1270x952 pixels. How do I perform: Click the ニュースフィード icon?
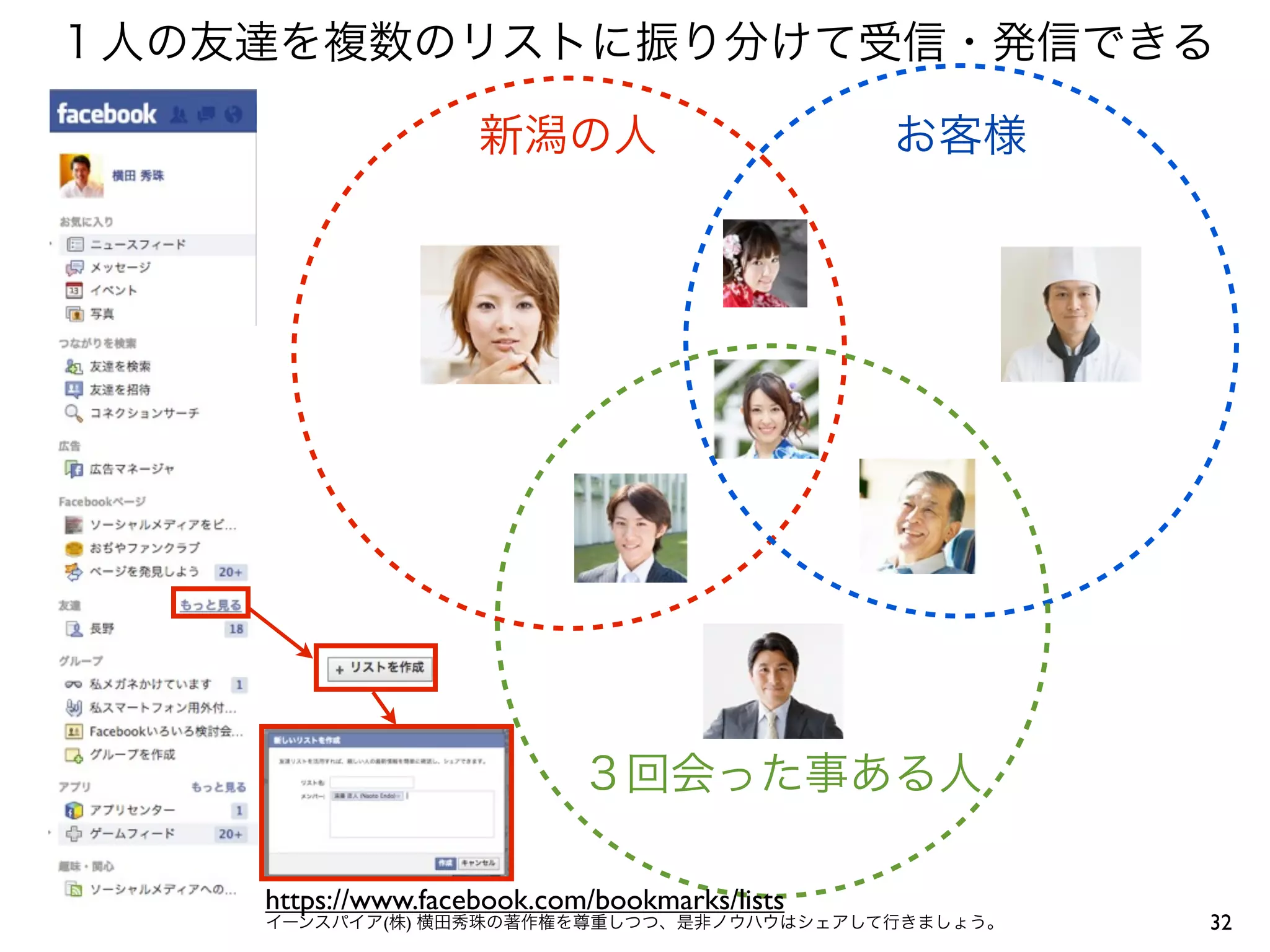coord(75,245)
